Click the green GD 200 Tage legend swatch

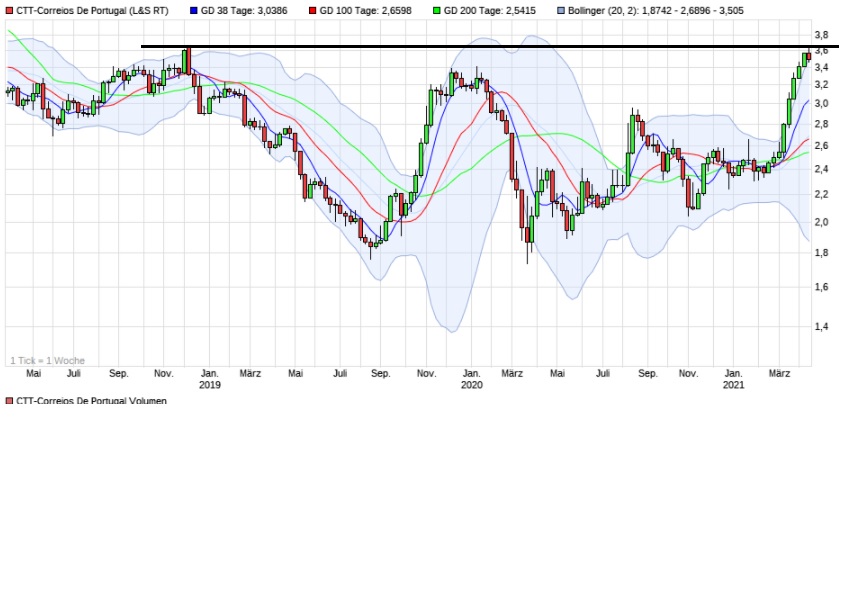coord(437,11)
